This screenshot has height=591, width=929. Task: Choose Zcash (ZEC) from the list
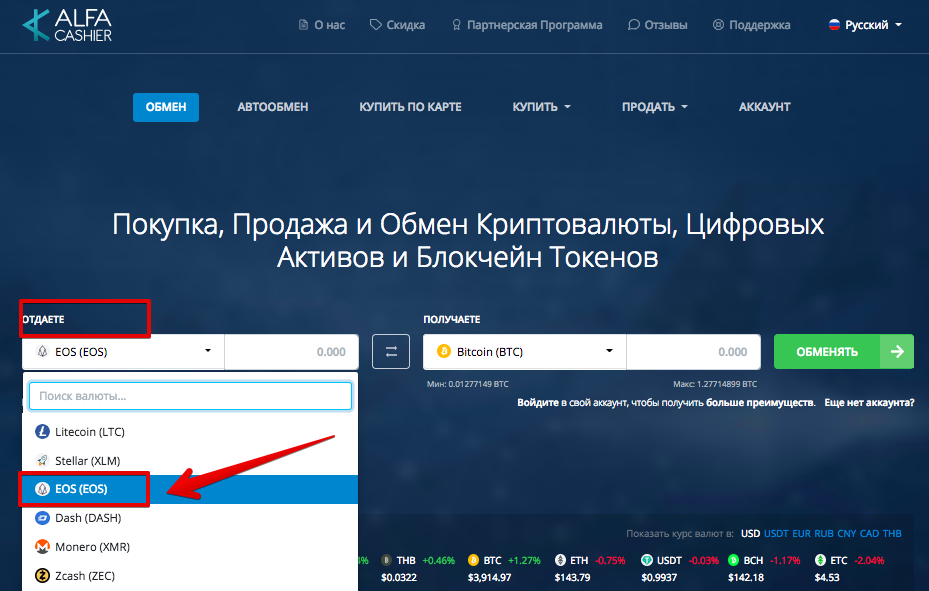pyautogui.click(x=190, y=576)
